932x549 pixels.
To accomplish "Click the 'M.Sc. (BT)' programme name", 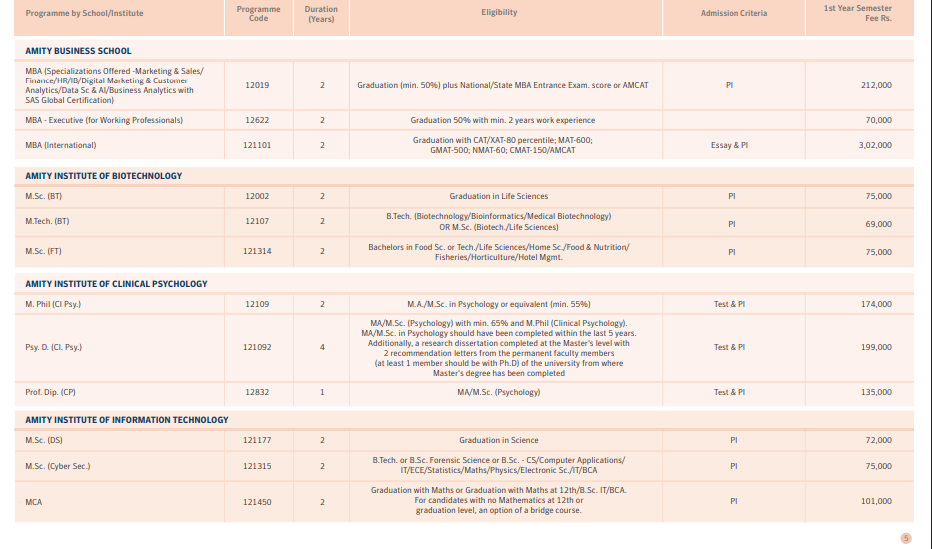I will click(x=43, y=196).
